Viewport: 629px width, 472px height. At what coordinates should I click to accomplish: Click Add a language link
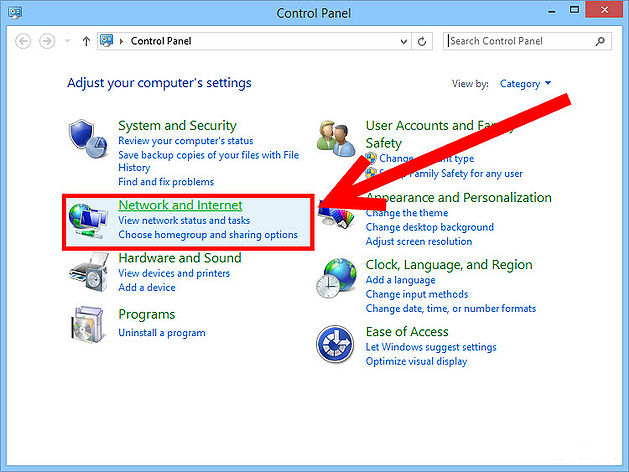coord(400,280)
